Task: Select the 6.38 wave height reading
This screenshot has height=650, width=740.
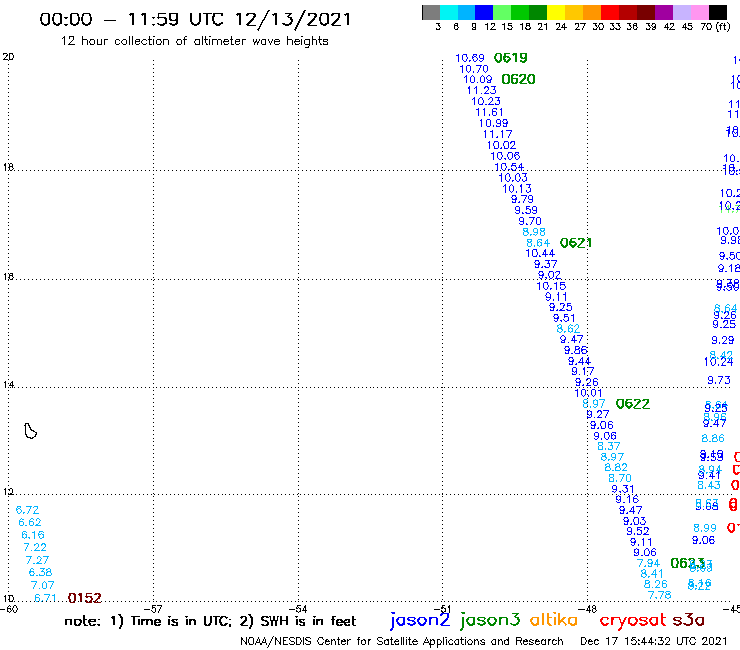Action: pos(40,573)
